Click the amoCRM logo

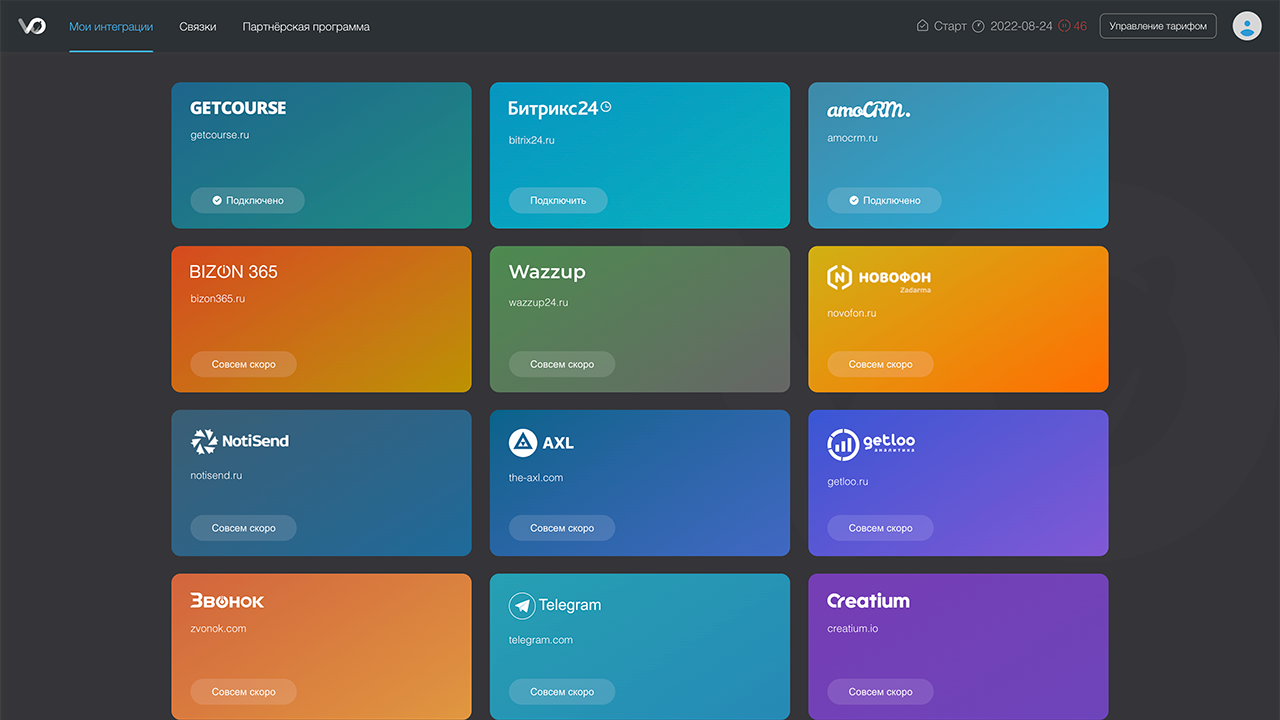[868, 110]
